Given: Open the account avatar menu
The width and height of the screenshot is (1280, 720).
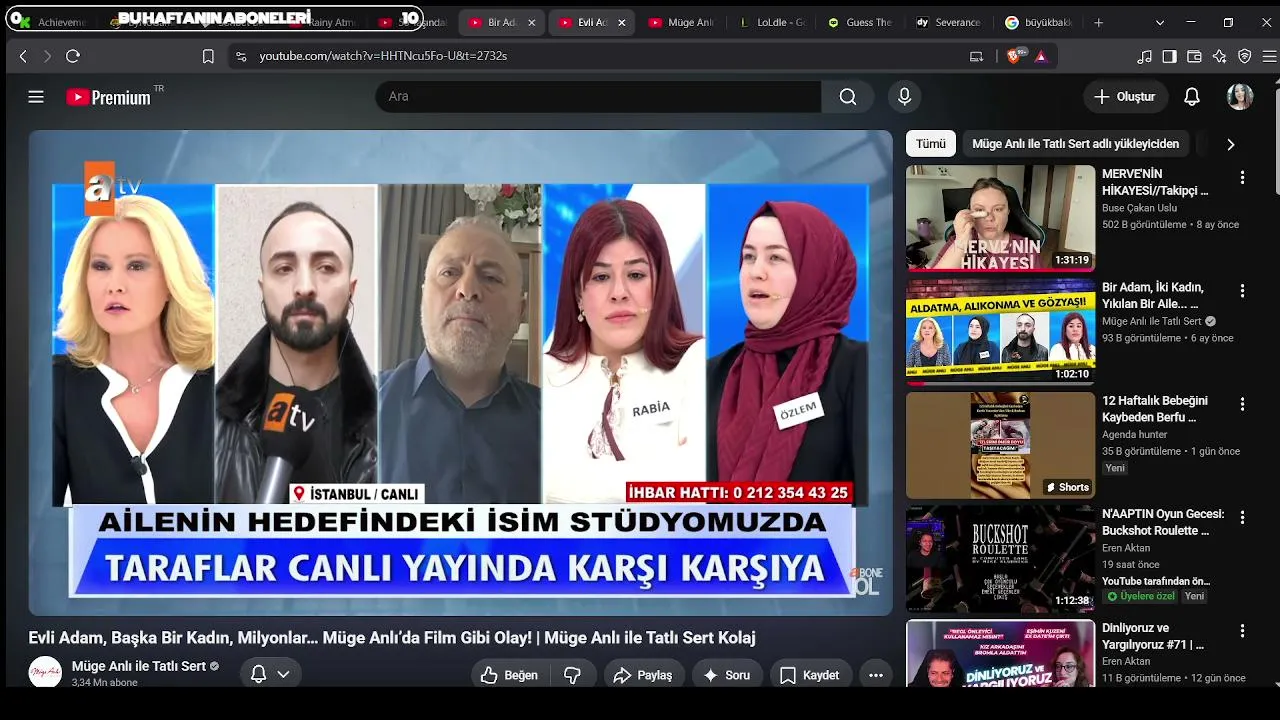Looking at the screenshot, I should pos(1240,97).
